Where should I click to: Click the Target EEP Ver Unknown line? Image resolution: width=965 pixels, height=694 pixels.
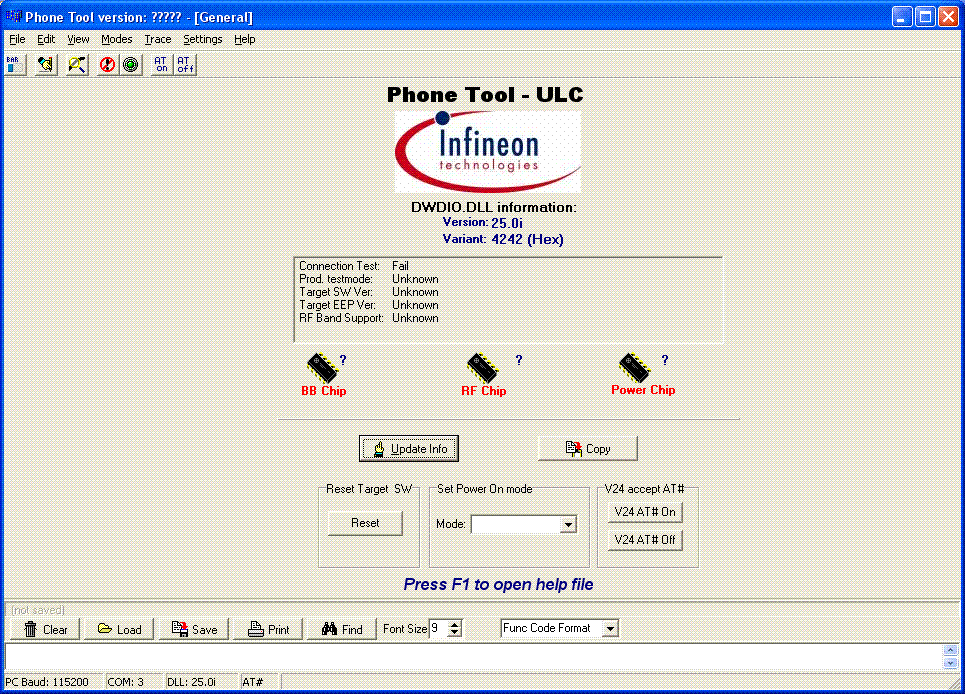point(369,305)
